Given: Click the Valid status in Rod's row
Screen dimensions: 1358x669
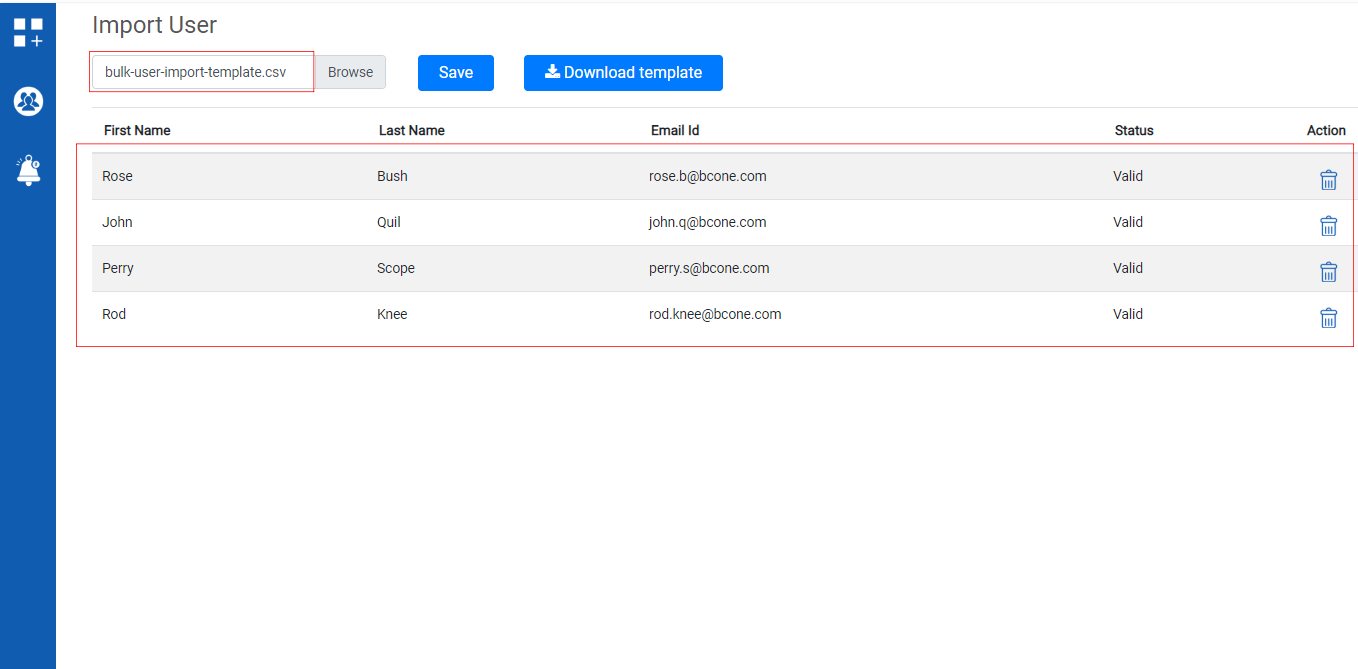Looking at the screenshot, I should [x=1128, y=314].
